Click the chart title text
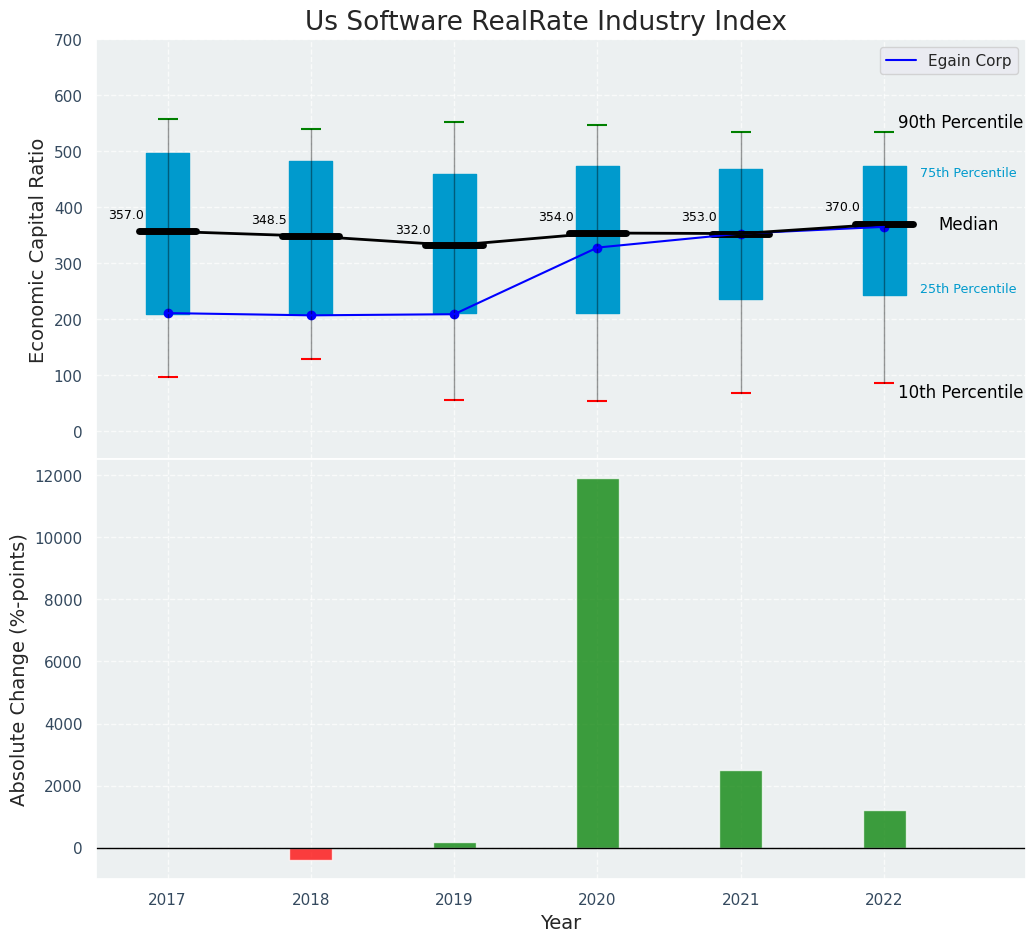The width and height of the screenshot is (1035, 942). pyautogui.click(x=545, y=22)
